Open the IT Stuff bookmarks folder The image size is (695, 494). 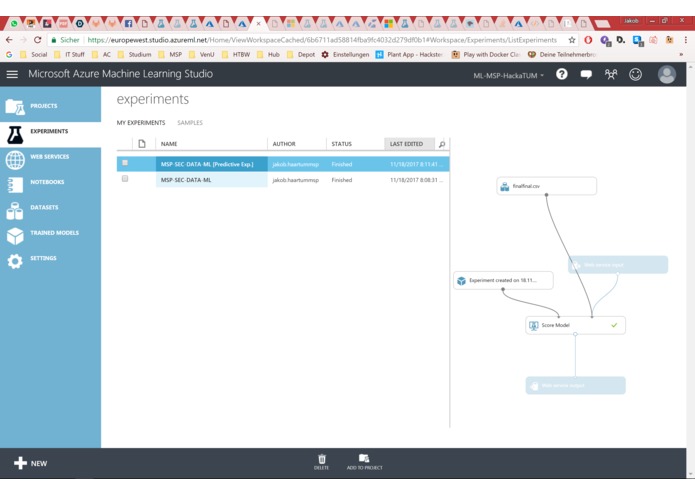[x=69, y=54]
